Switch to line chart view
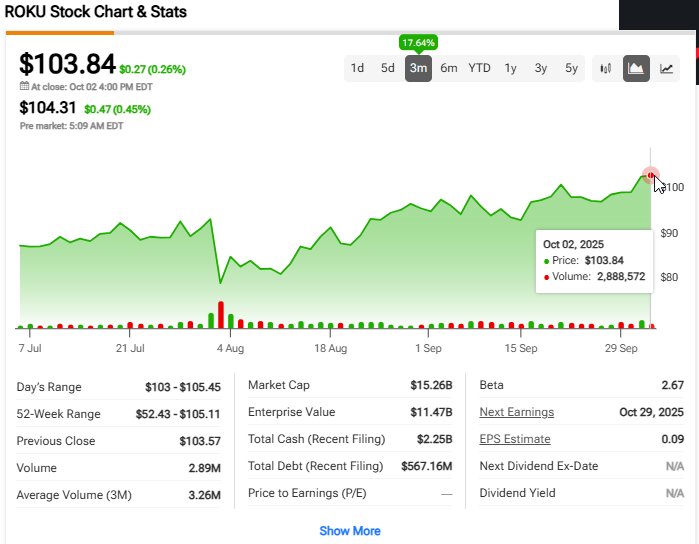 pyautogui.click(x=667, y=69)
